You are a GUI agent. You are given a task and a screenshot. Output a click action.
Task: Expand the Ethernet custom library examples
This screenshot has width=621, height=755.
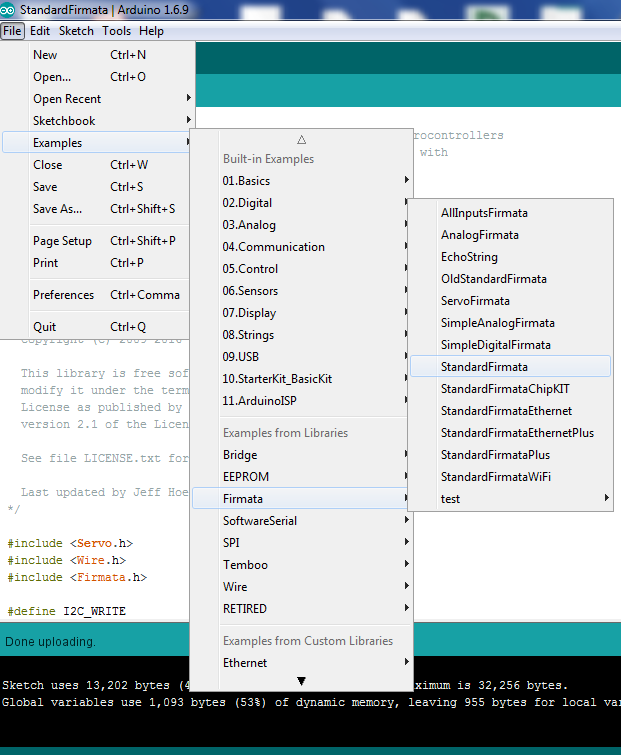tap(301, 663)
